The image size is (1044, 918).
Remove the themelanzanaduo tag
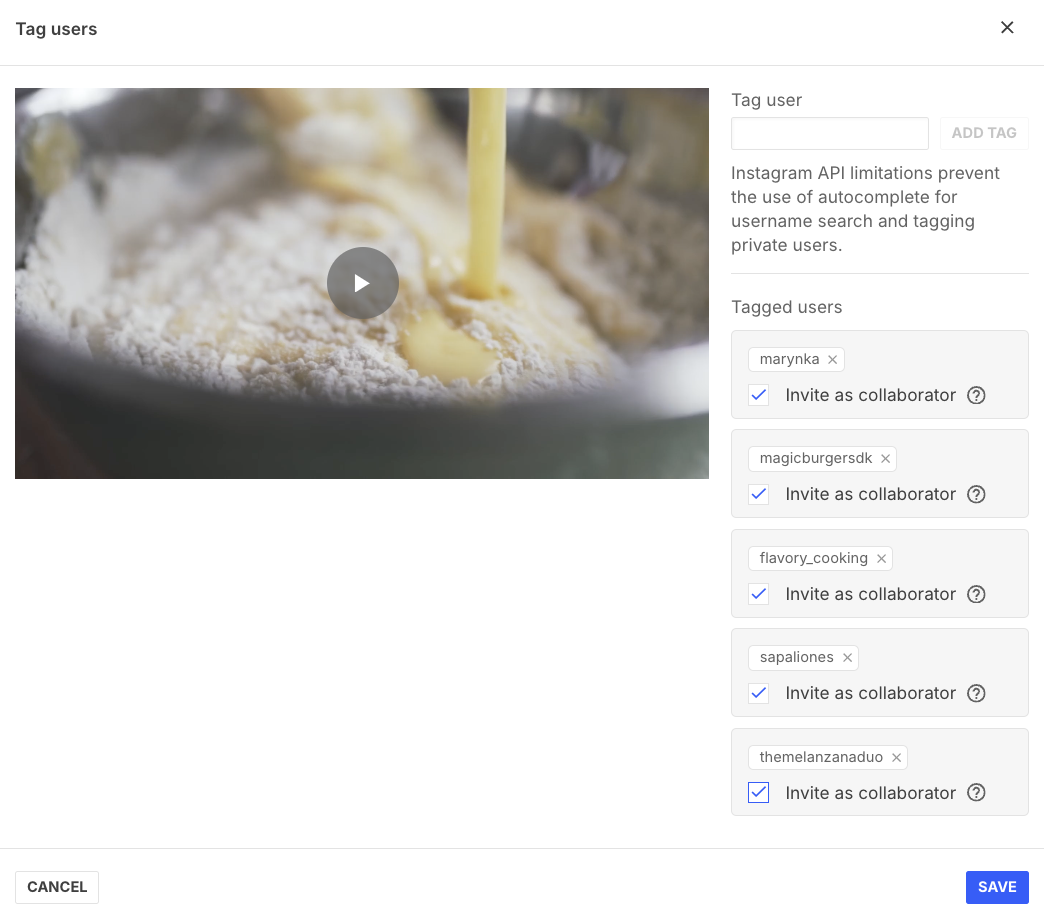(896, 758)
